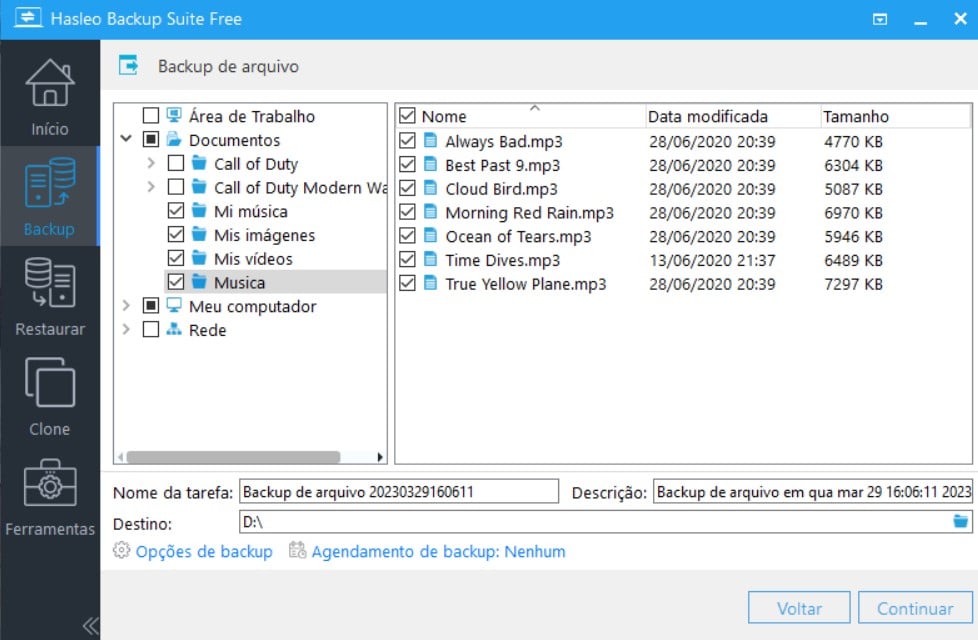Toggle the select-all Nome header checkbox
This screenshot has width=978, height=640.
tap(407, 115)
